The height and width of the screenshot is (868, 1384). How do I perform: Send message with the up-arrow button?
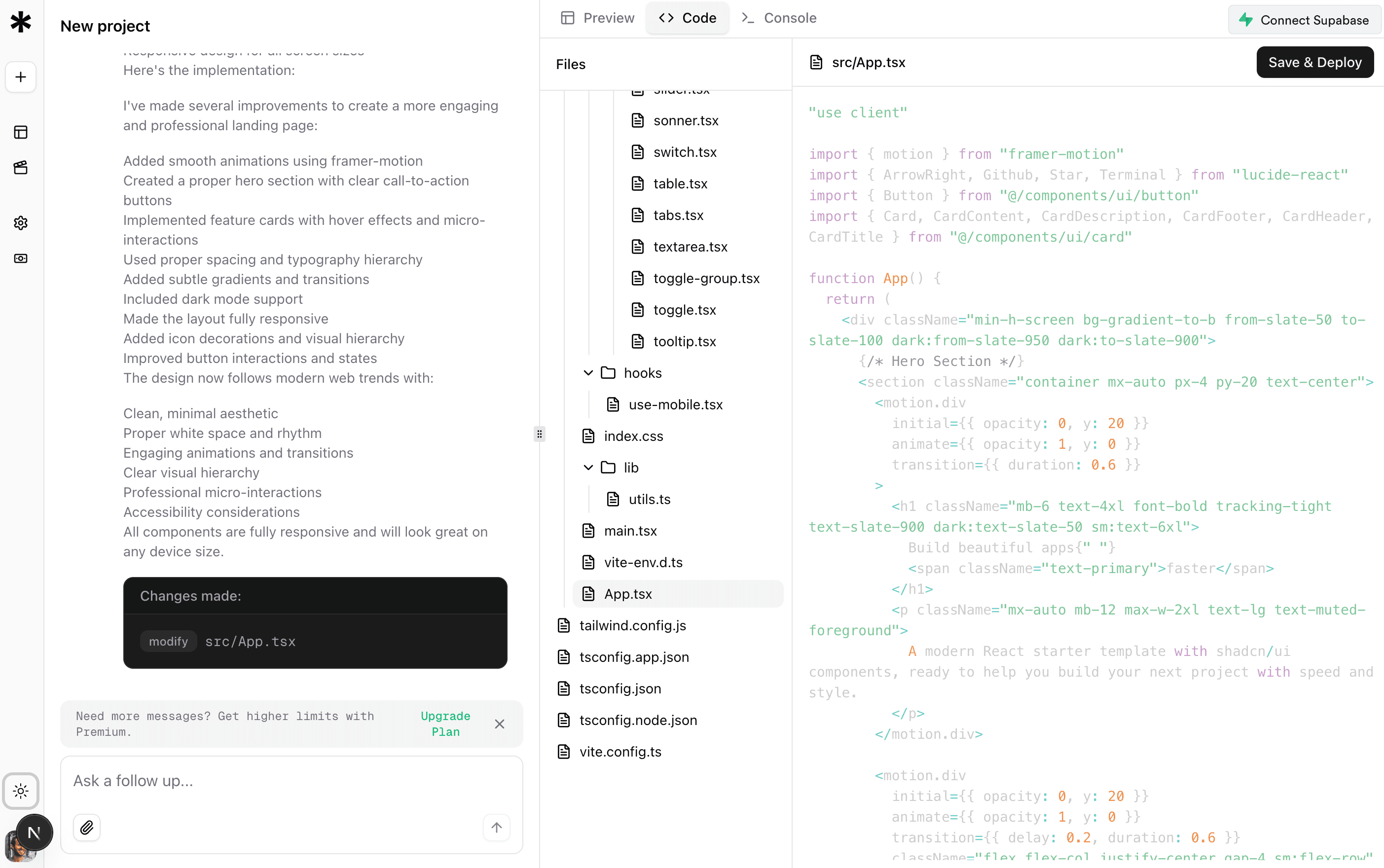pos(497,827)
